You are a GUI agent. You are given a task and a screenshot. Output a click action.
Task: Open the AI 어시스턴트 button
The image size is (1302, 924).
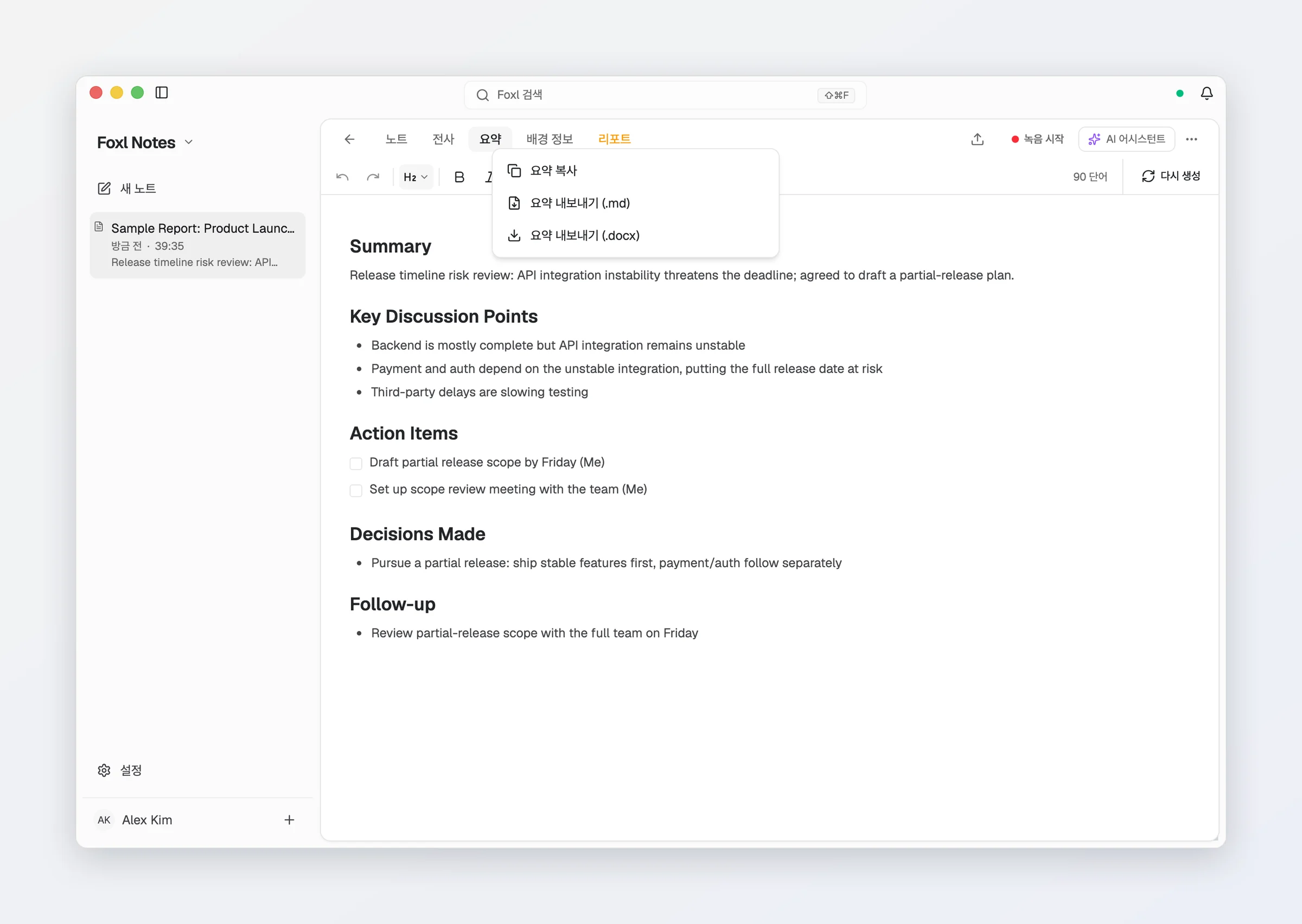(x=1126, y=139)
